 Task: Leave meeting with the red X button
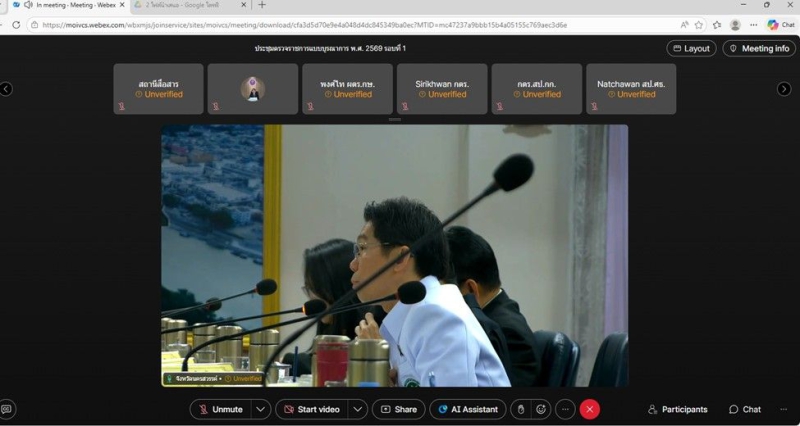(590, 409)
